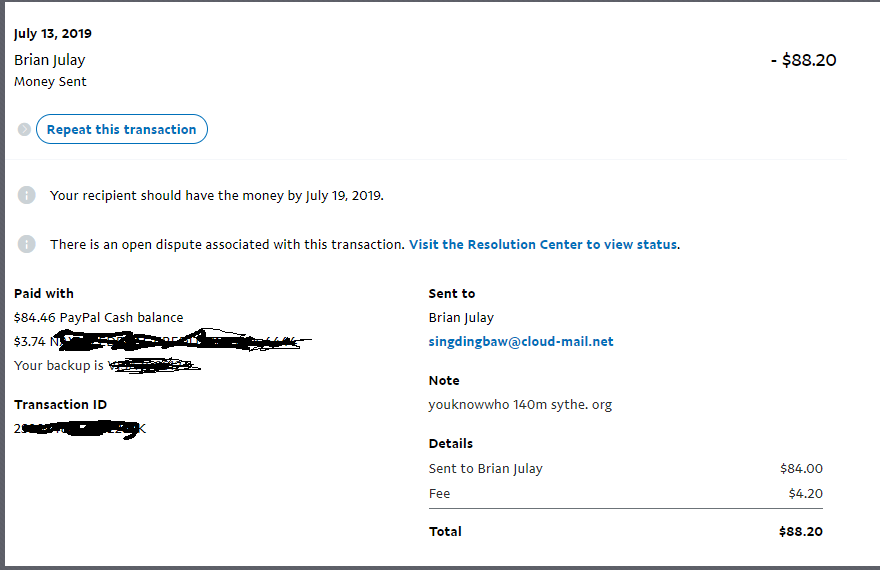The image size is (880, 570).
Task: Click the arrow icon beside Repeat this transaction
Action: coord(24,129)
